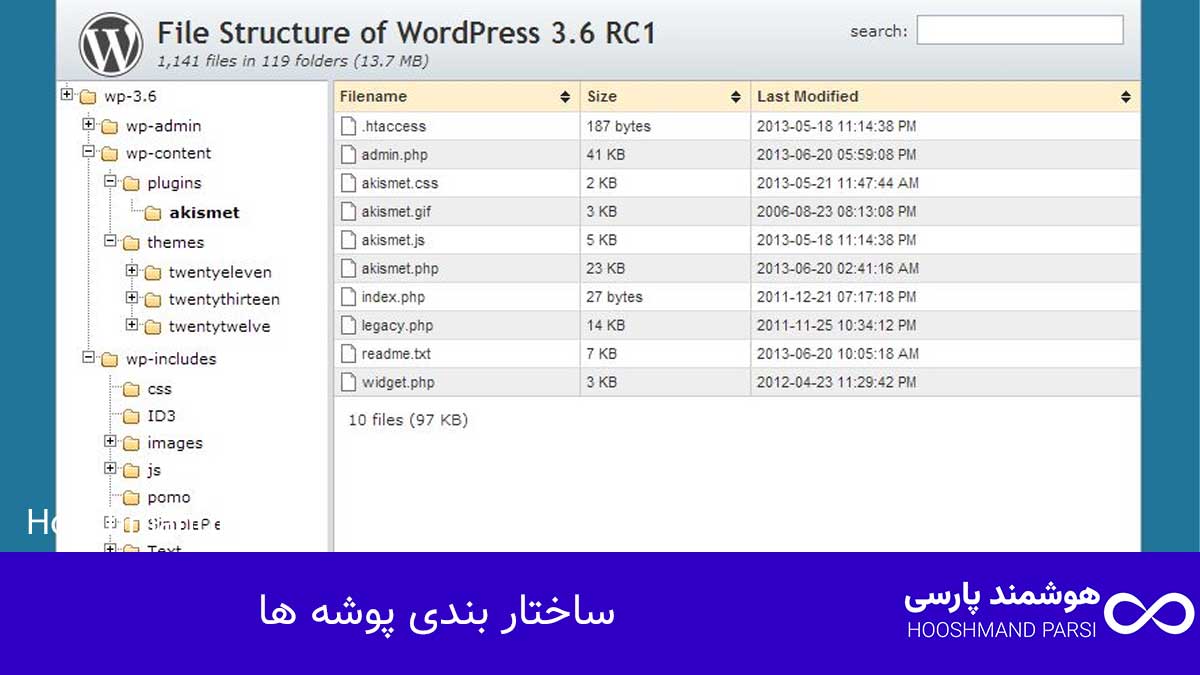1200x675 pixels.
Task: Click the widget.php filename
Action: (x=398, y=382)
